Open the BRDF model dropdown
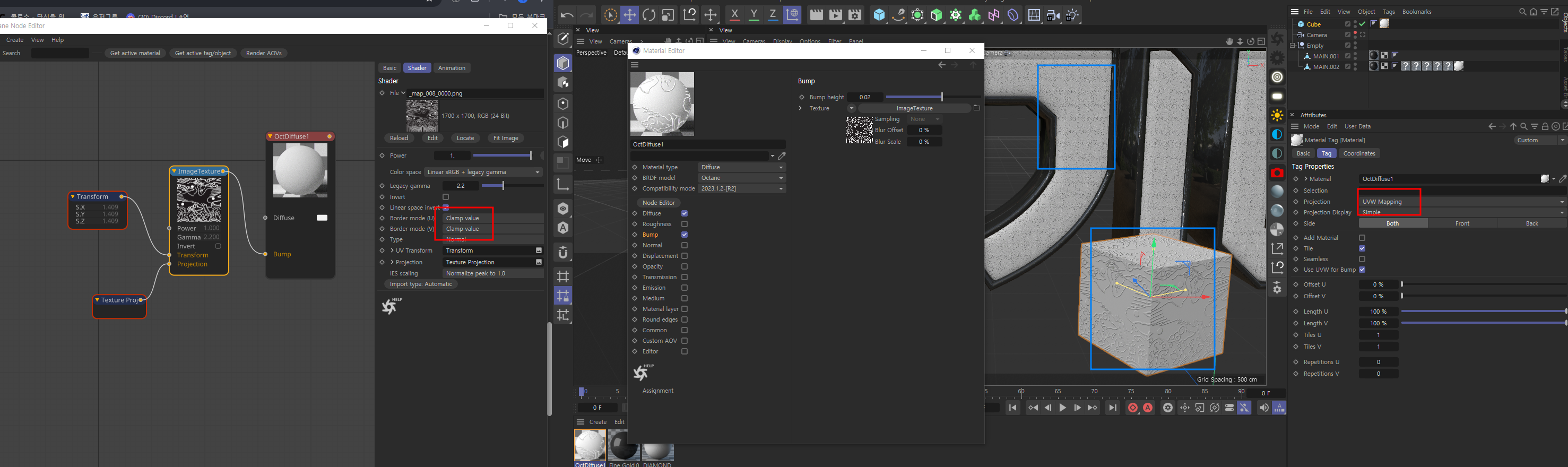Screen dimensions: 1568x467 741,178
